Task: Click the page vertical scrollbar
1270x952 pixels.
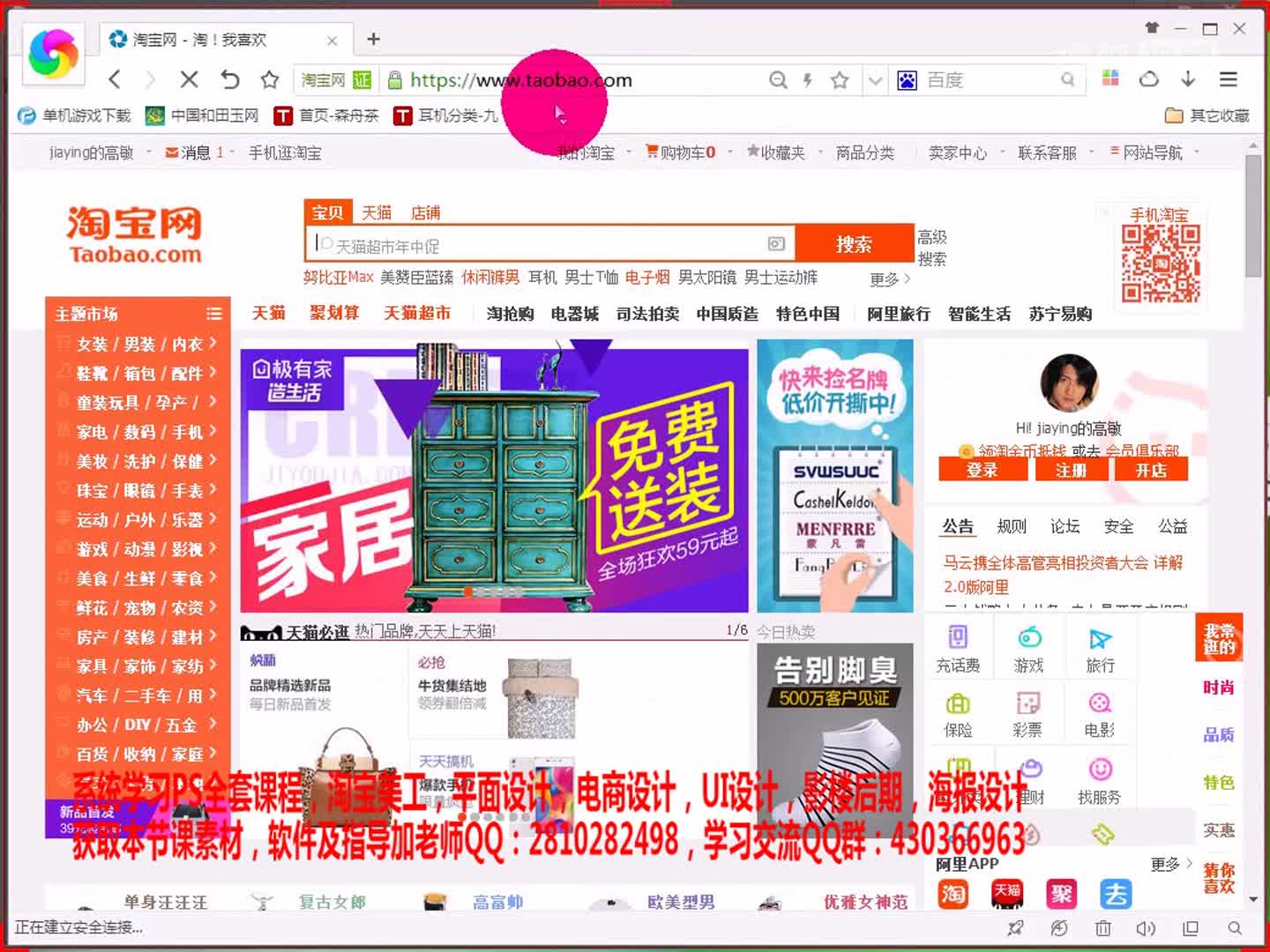Action: 1253,216
